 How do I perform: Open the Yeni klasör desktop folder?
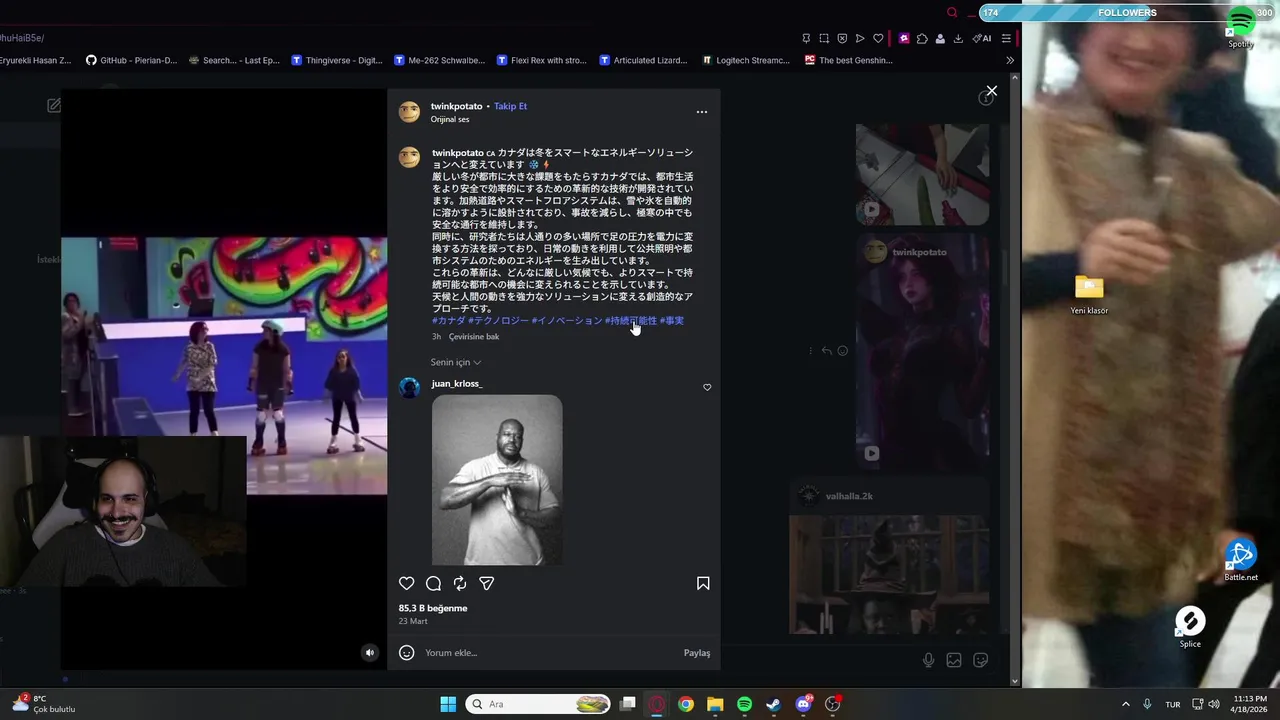(1089, 295)
